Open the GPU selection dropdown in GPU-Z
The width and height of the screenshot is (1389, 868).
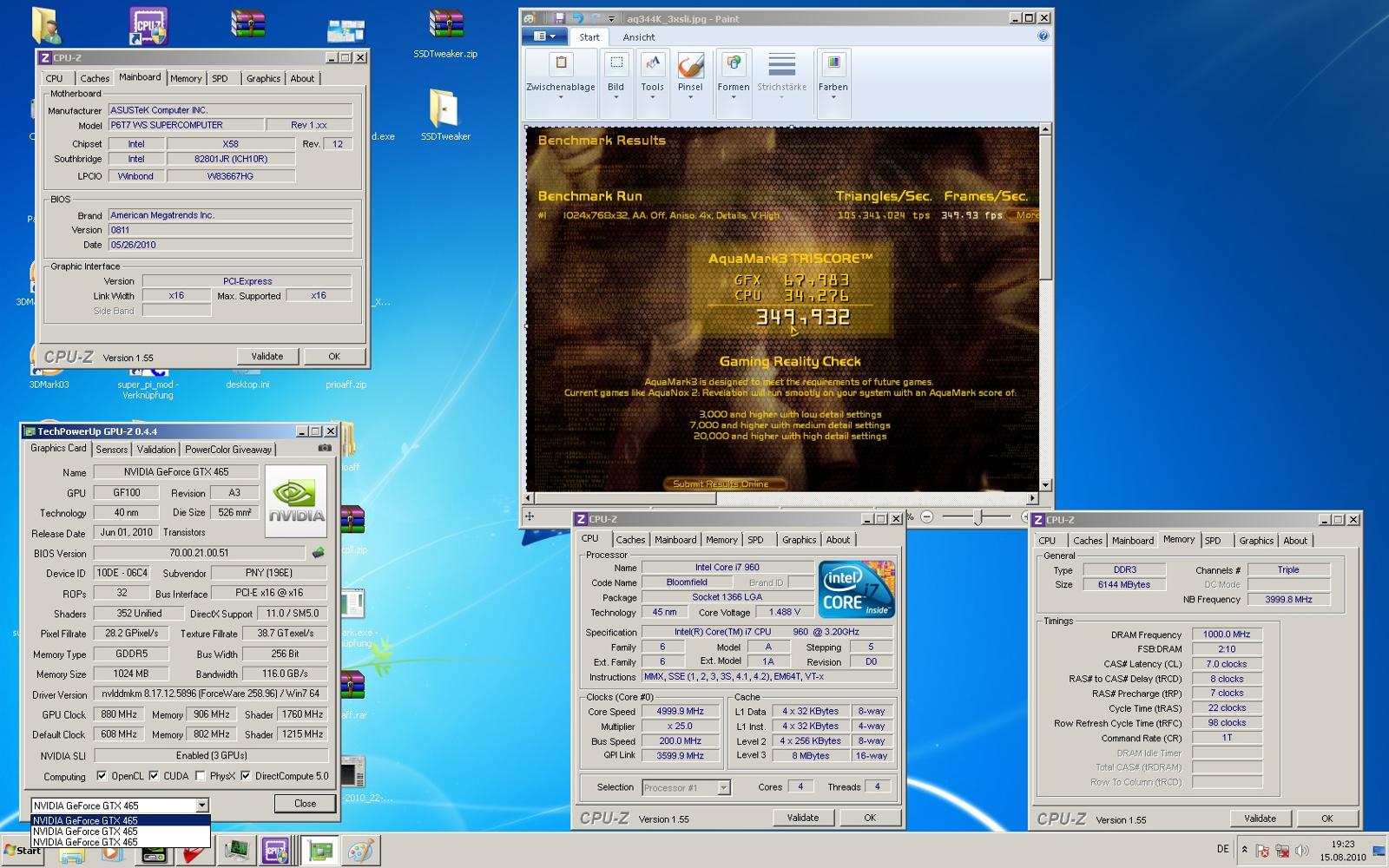(201, 806)
